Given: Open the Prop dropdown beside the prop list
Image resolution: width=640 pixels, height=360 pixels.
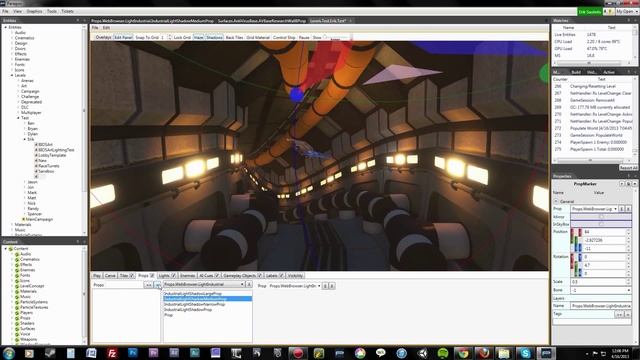Looking at the screenshot, I should coord(295,286).
